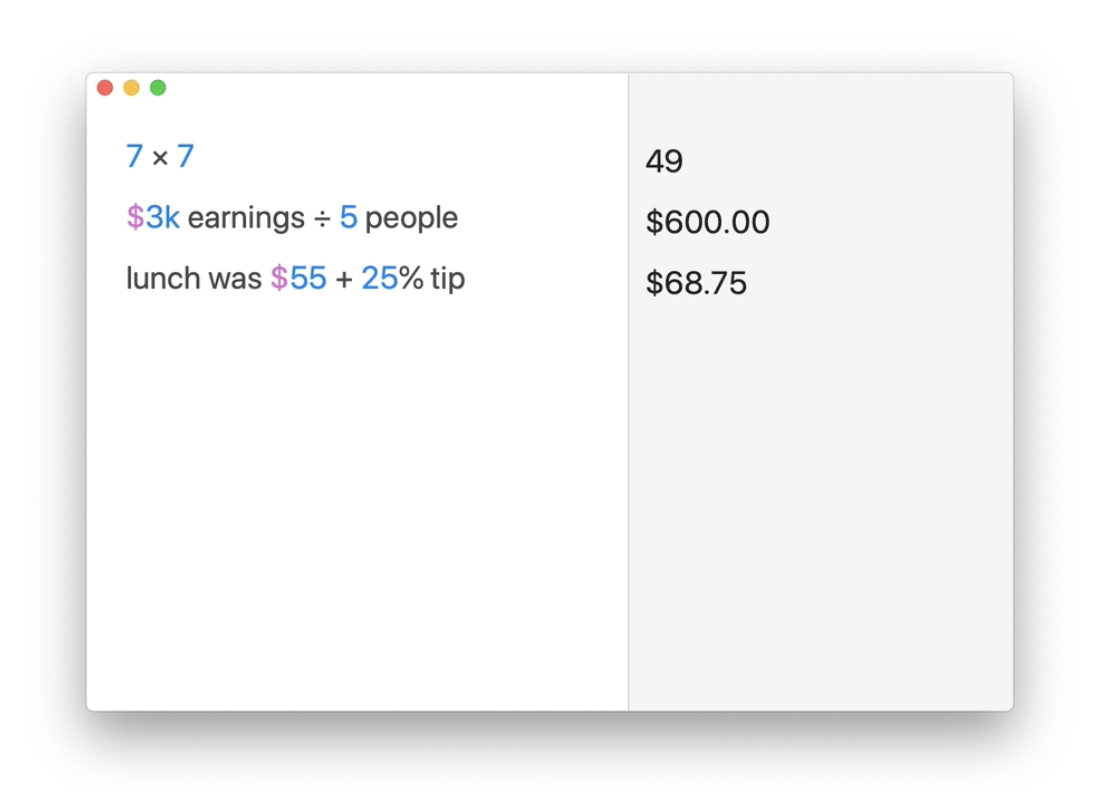
Task: Click the green zoom window button
Action: tap(158, 88)
